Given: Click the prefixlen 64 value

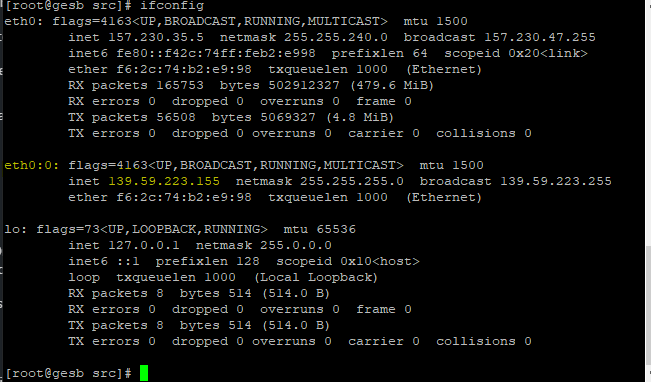Looking at the screenshot, I should [420, 53].
